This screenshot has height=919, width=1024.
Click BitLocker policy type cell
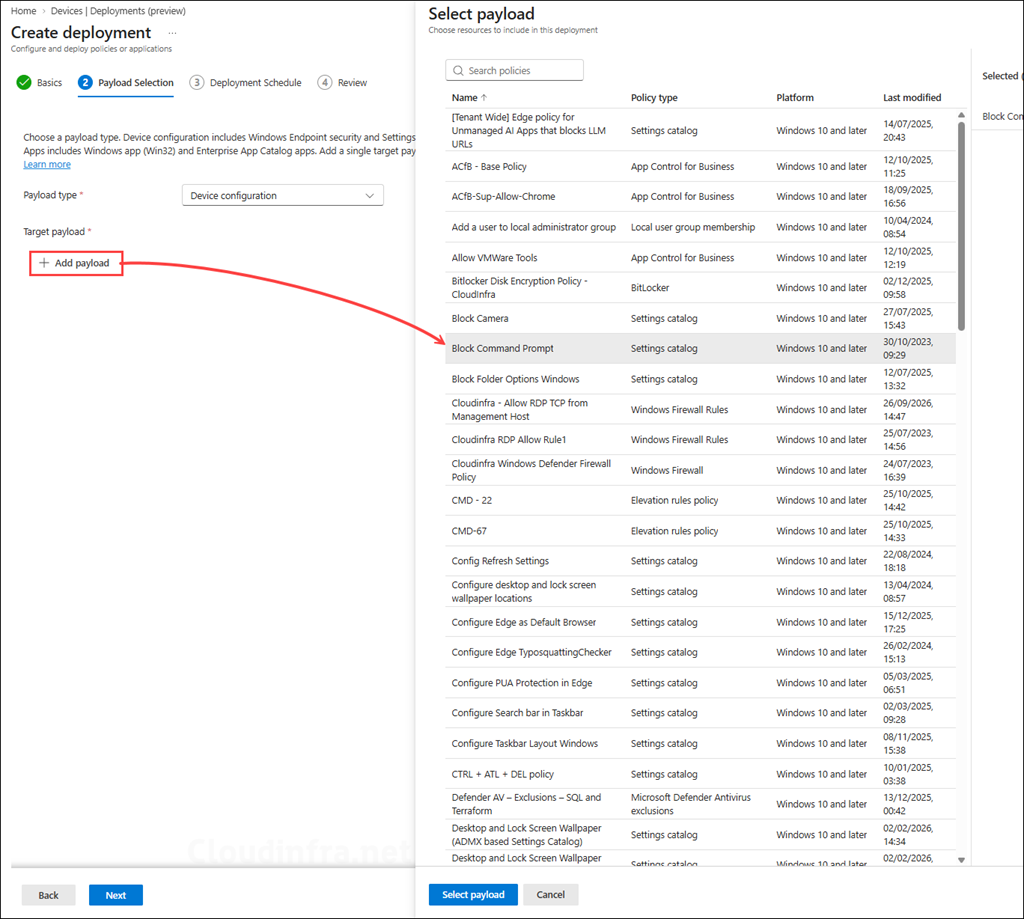tap(650, 288)
